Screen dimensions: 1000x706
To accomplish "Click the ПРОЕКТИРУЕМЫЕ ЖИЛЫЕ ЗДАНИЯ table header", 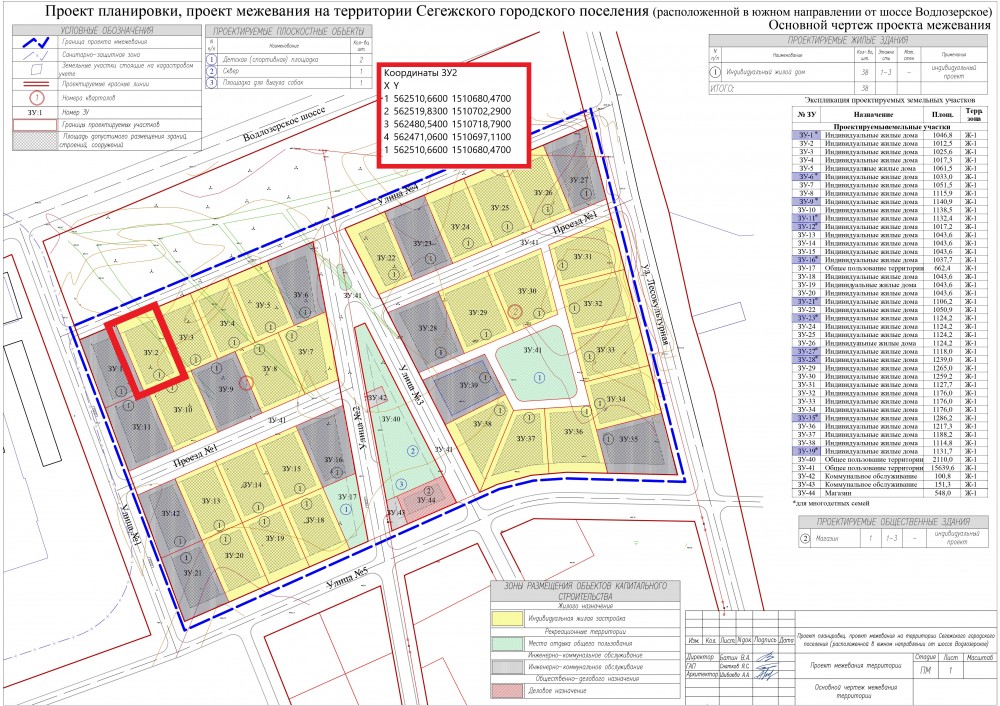I will (x=848, y=40).
